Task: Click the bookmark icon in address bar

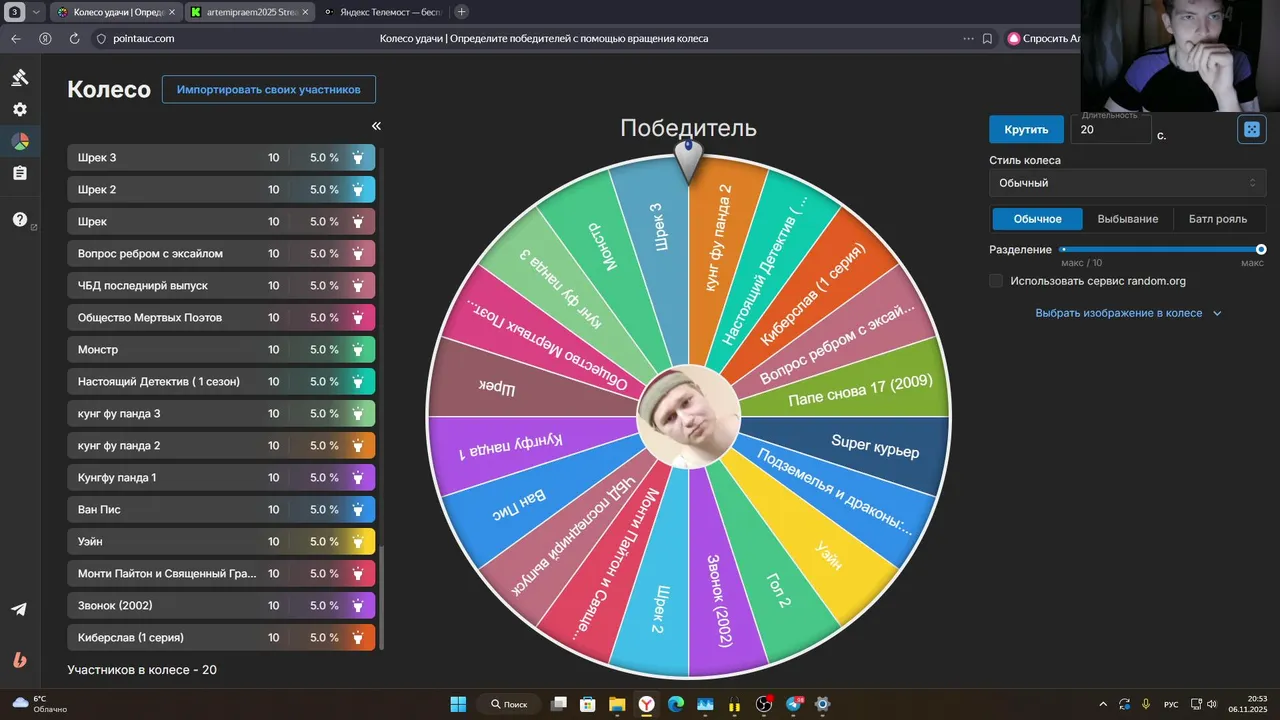Action: tap(988, 39)
